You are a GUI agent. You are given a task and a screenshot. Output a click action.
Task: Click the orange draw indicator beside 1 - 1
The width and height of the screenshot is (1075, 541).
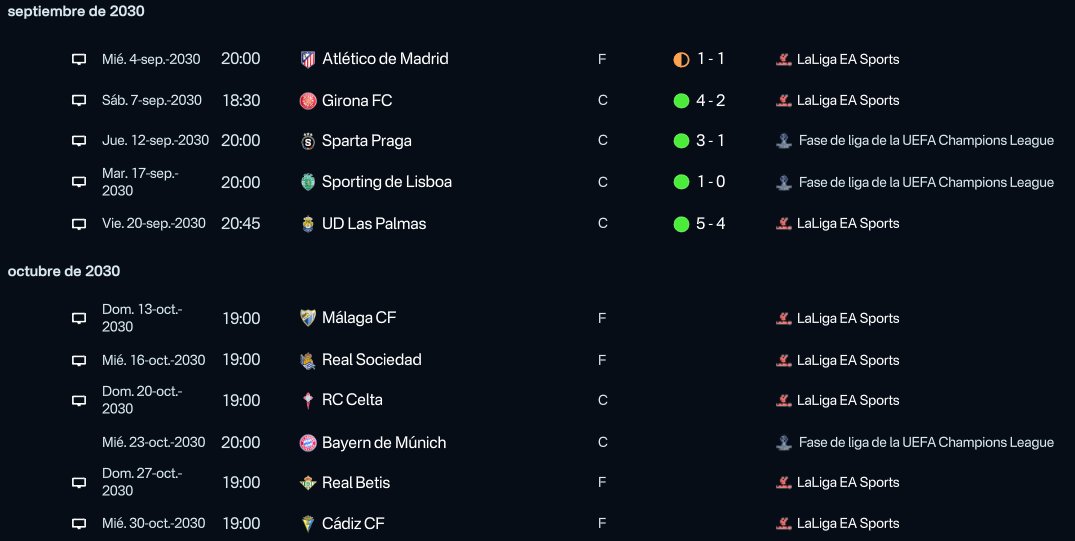681,60
